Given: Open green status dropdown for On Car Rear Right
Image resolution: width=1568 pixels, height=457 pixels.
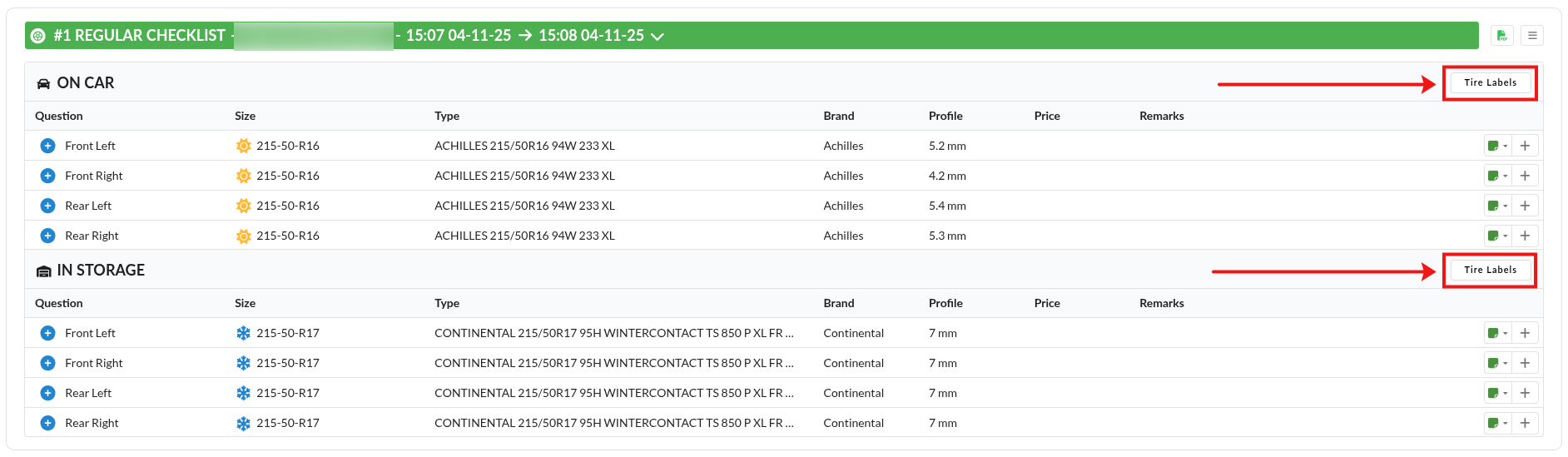Looking at the screenshot, I should pos(1497,236).
